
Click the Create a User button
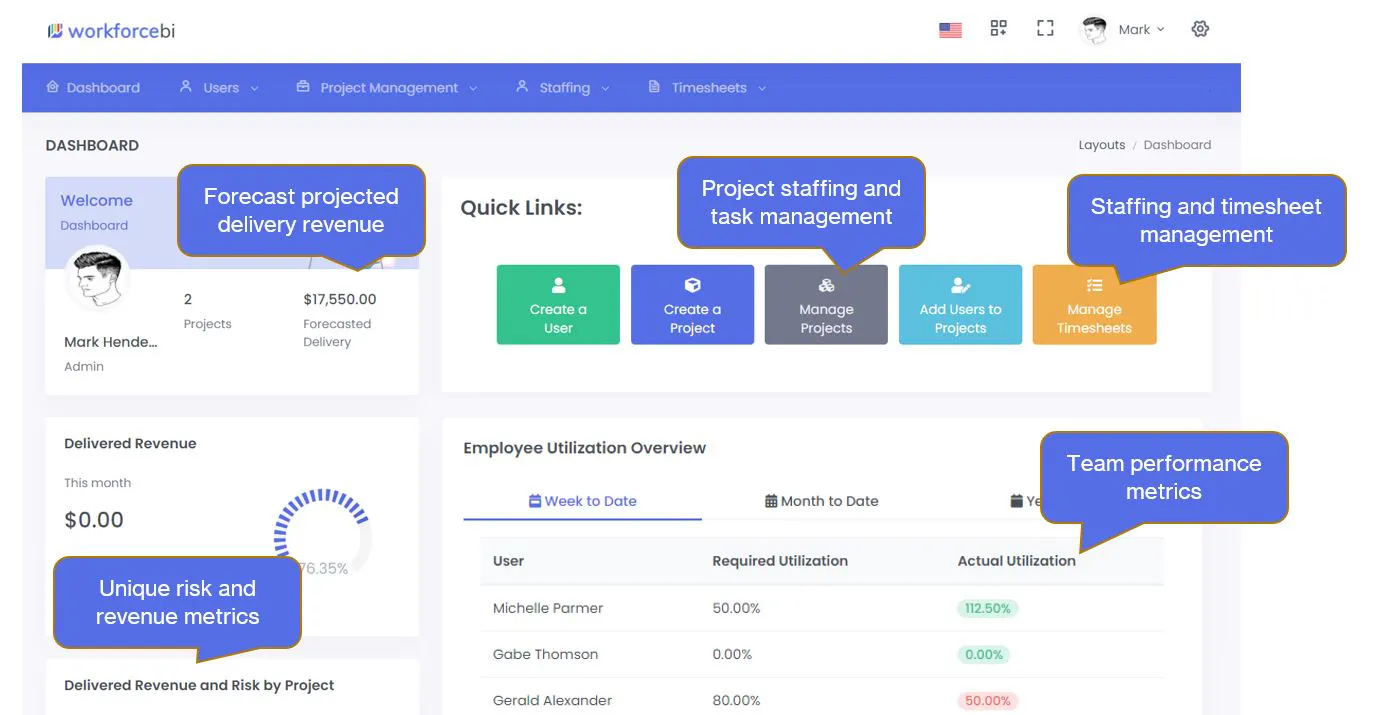coord(558,305)
